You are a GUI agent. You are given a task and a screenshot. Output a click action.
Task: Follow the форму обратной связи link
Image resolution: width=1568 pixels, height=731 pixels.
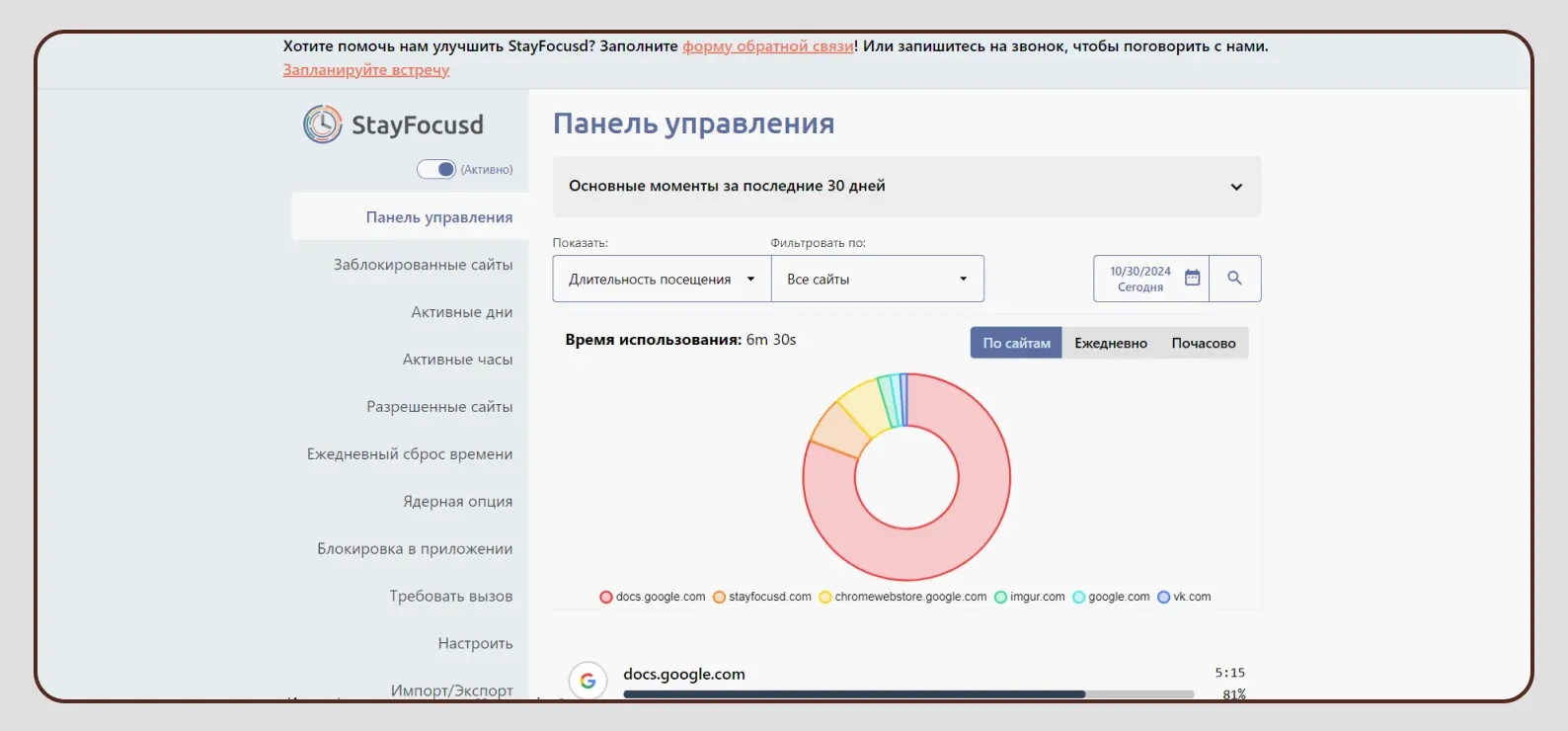(768, 46)
